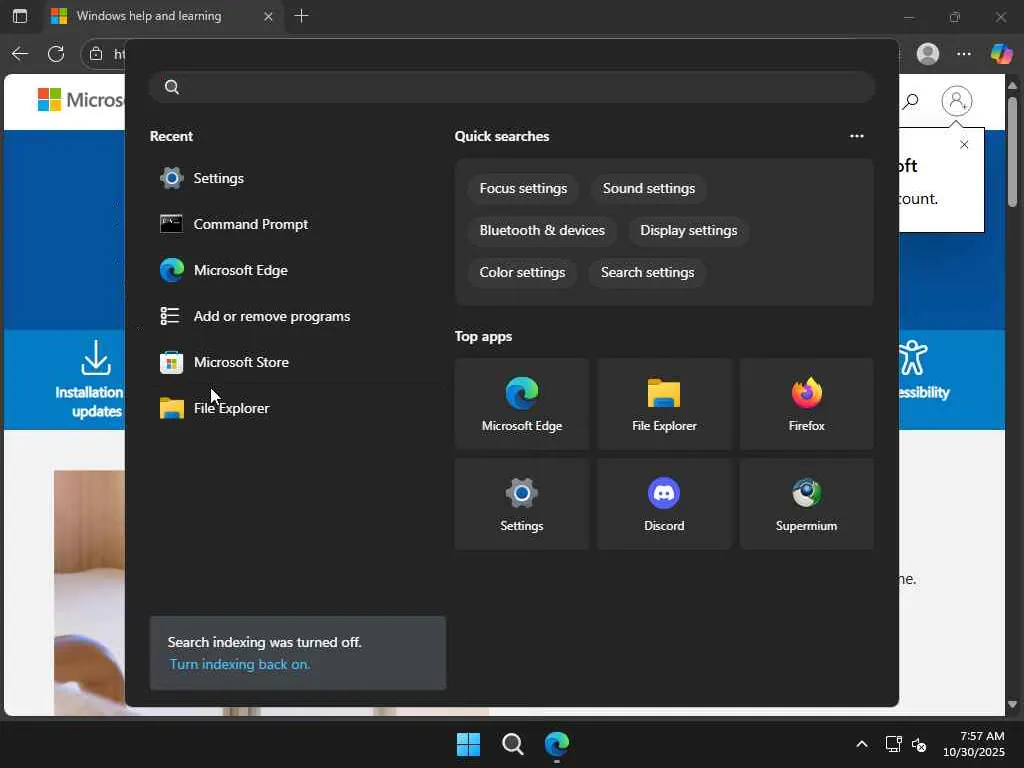Focus the Windows search text field
The width and height of the screenshot is (1024, 768).
512,87
